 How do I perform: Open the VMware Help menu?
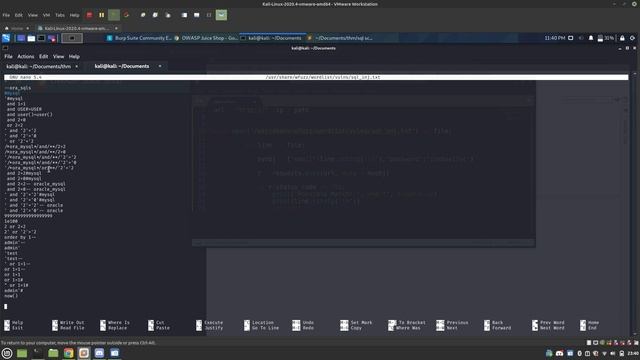click(x=74, y=15)
